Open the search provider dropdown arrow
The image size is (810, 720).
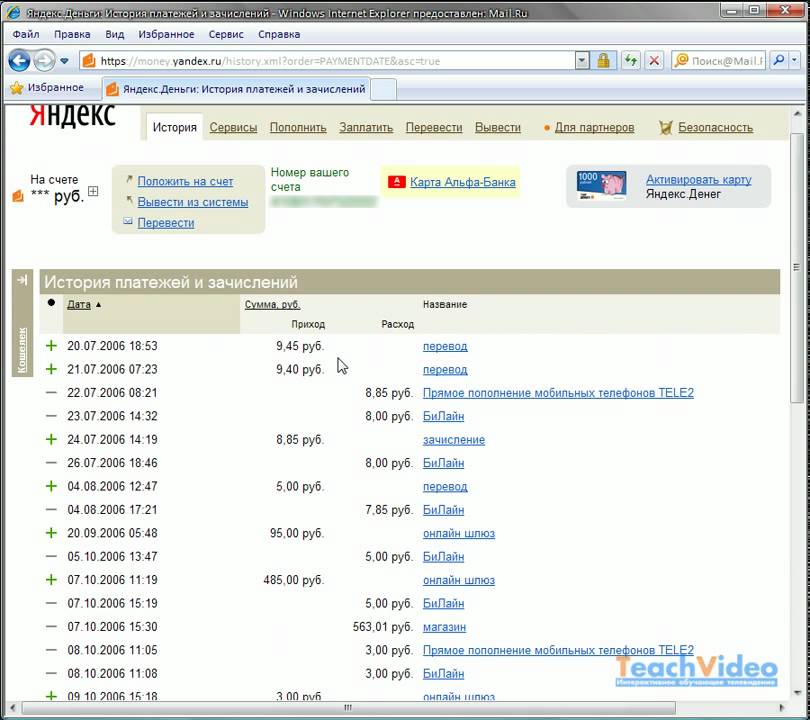coord(794,61)
